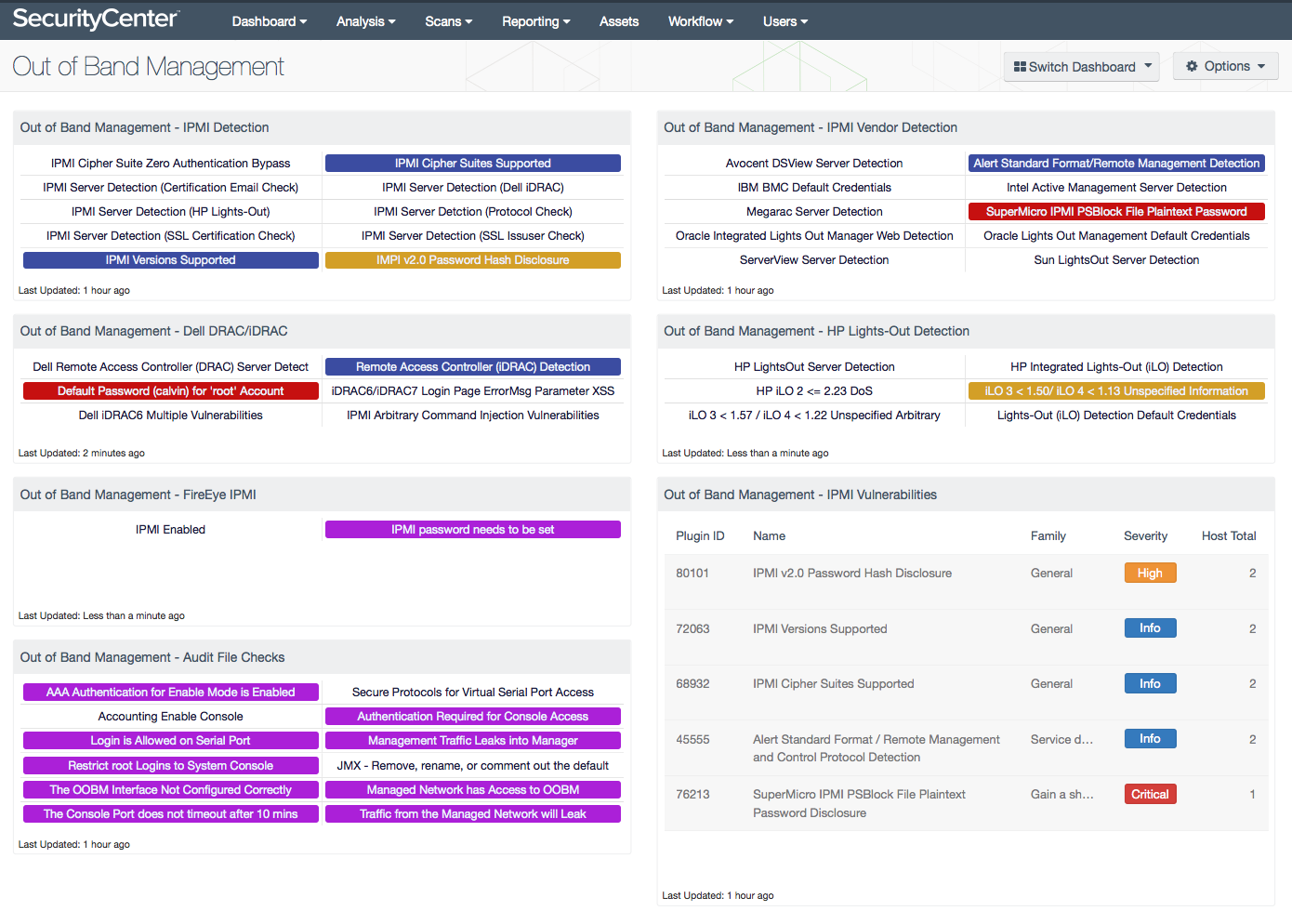Viewport: 1292px width, 924px height.
Task: Open Managed Network has Access to OOBM
Action: 473,790
